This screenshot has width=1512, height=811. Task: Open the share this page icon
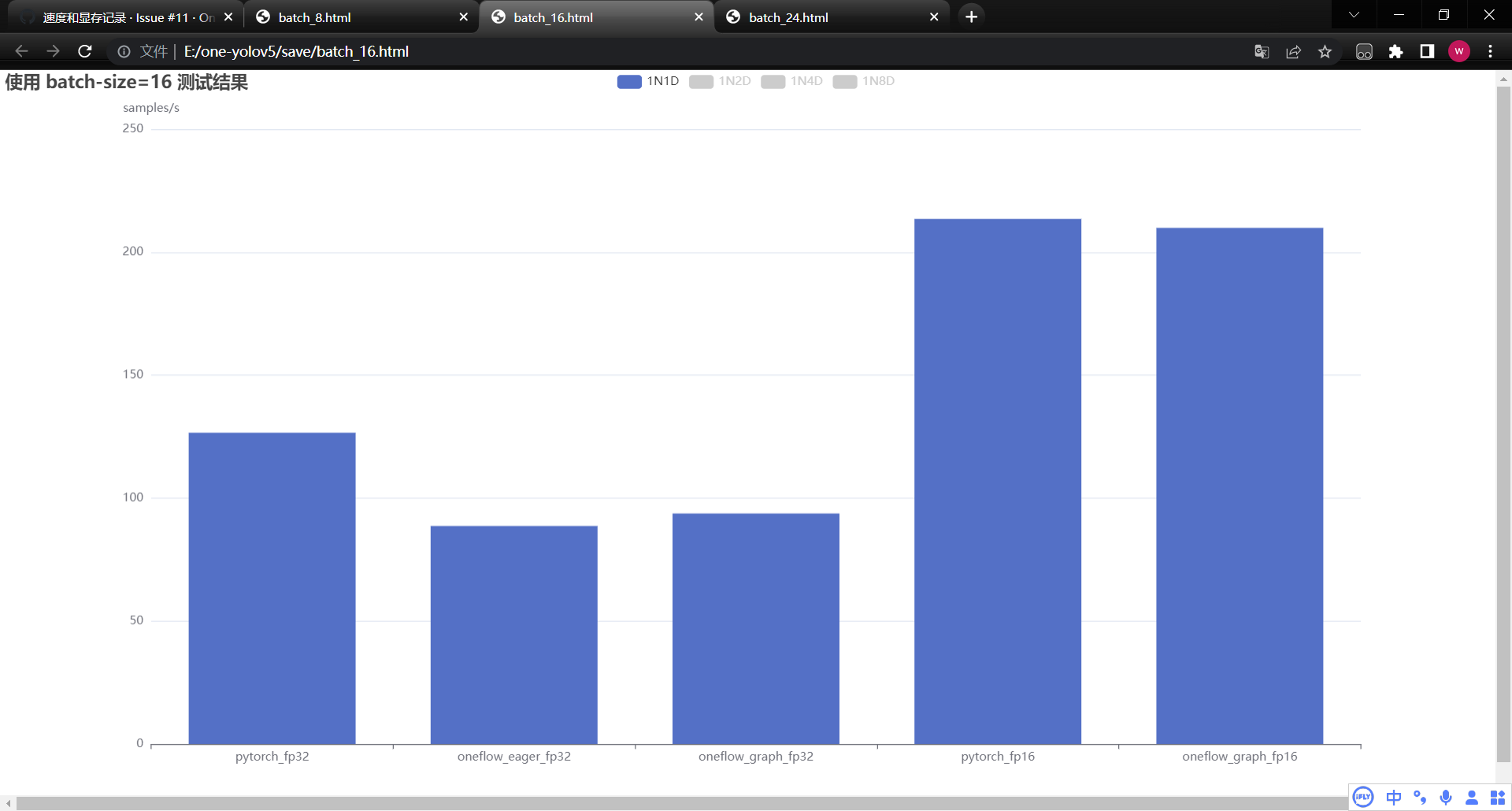click(x=1293, y=51)
